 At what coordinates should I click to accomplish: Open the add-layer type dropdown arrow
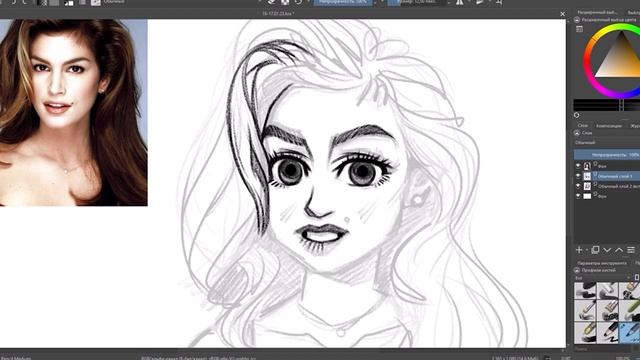click(x=586, y=250)
